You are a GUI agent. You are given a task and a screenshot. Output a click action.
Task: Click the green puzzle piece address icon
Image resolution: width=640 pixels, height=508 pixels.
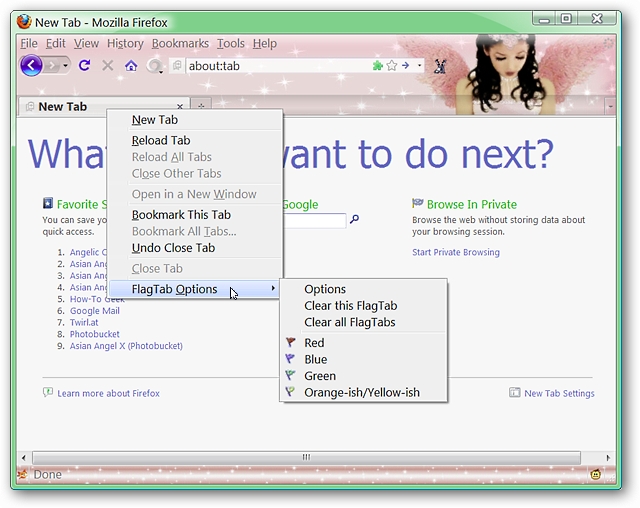[378, 65]
